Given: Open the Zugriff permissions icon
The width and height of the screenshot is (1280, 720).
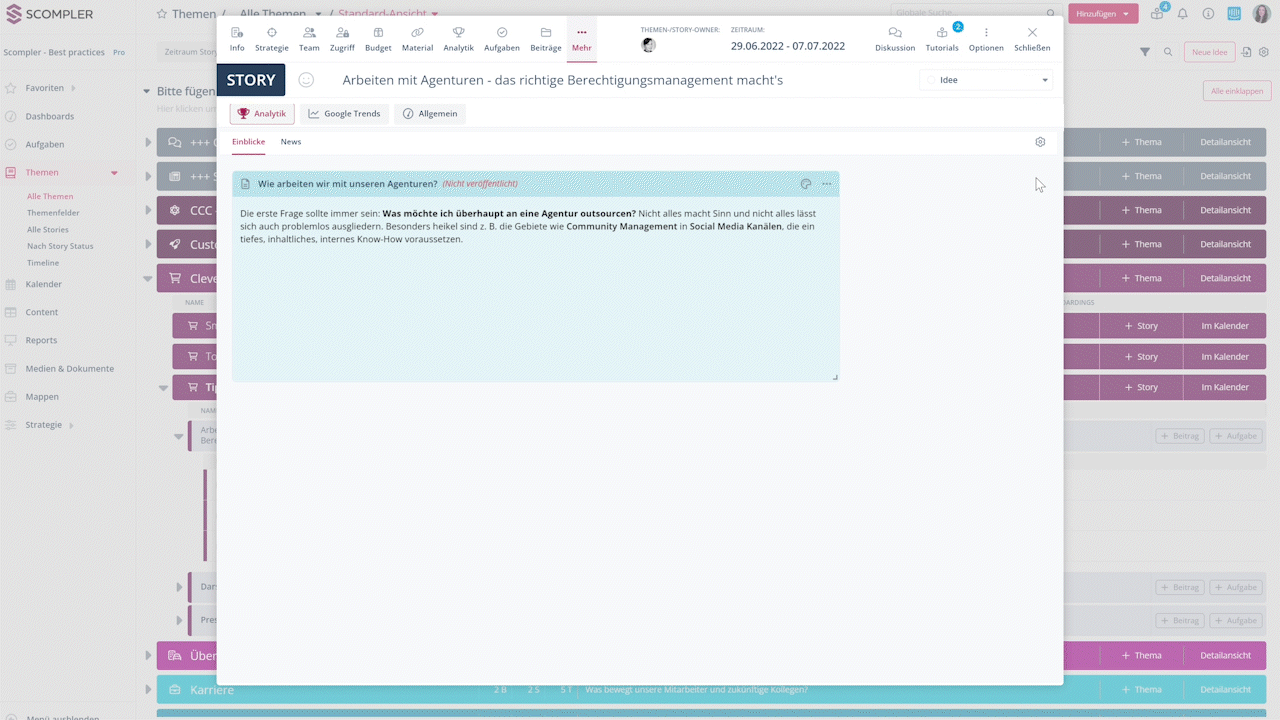Looking at the screenshot, I should coord(342,40).
